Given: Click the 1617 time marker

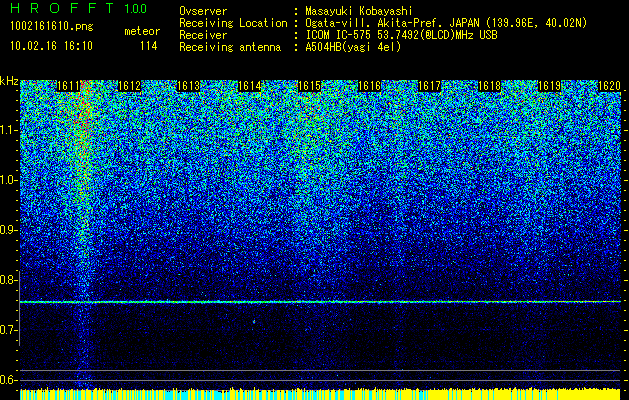Looking at the screenshot, I should [x=429, y=86].
